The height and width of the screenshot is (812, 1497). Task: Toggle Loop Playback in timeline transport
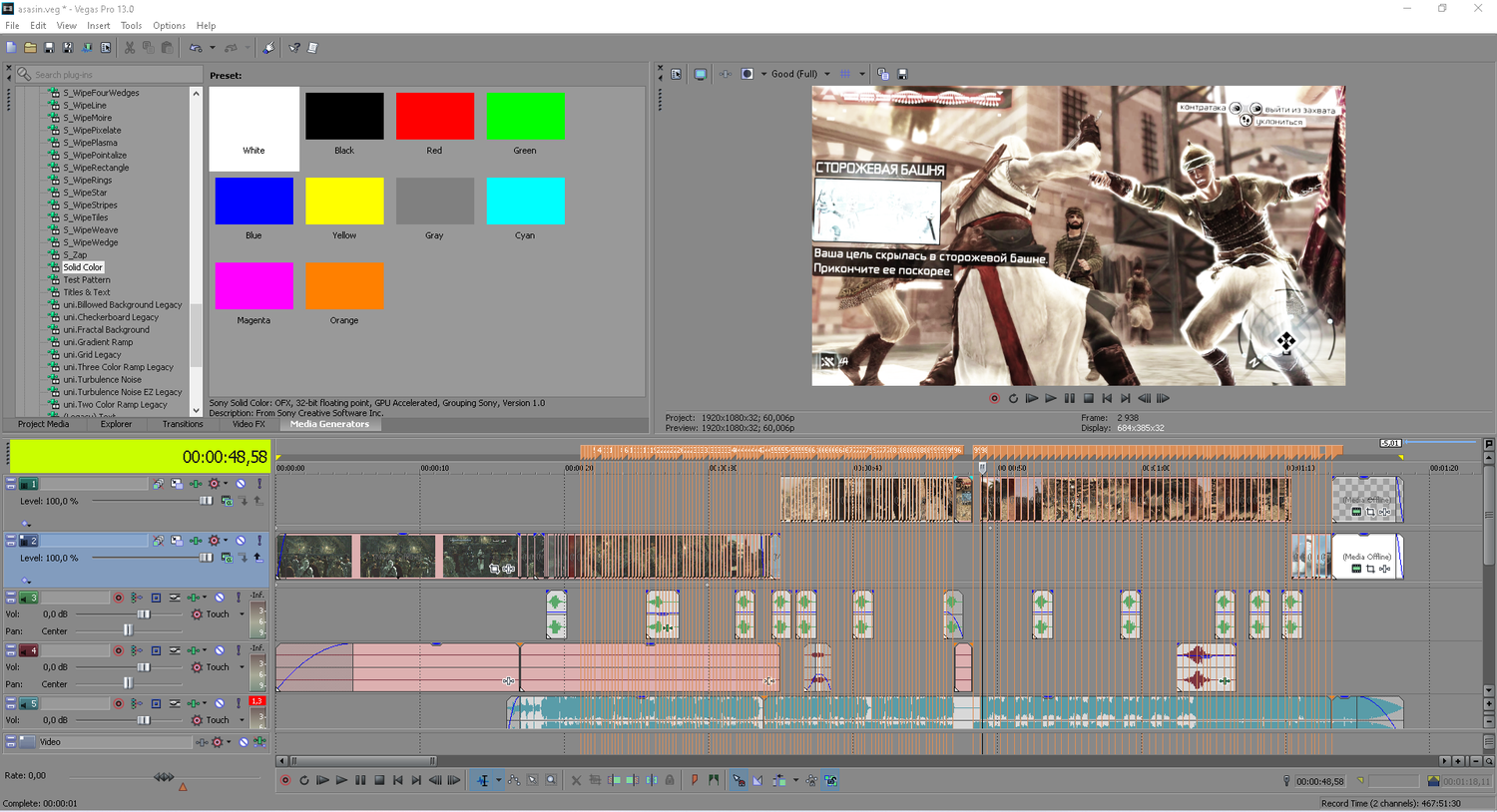tap(304, 781)
